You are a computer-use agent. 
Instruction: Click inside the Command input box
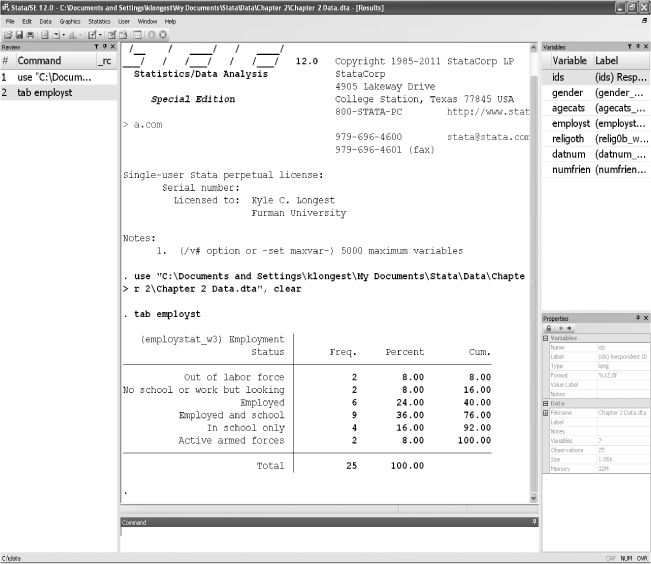[x=328, y=539]
